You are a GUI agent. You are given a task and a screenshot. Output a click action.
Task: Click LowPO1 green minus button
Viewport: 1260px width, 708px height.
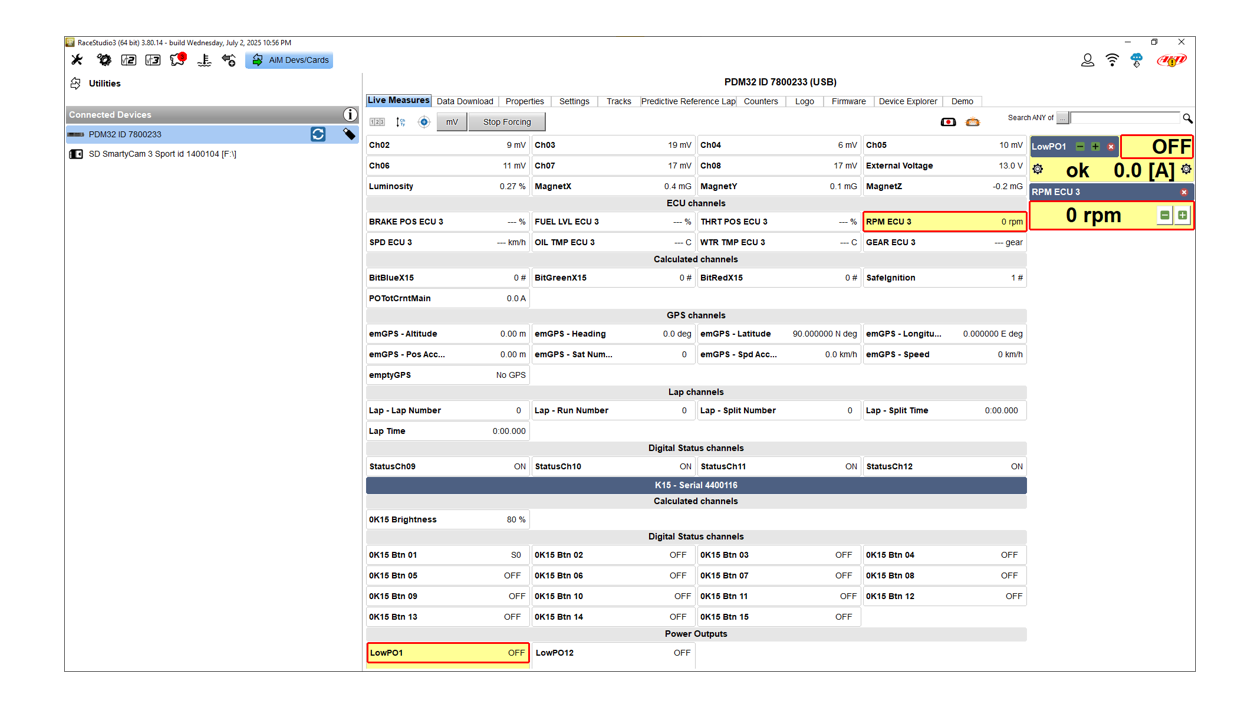point(1080,147)
